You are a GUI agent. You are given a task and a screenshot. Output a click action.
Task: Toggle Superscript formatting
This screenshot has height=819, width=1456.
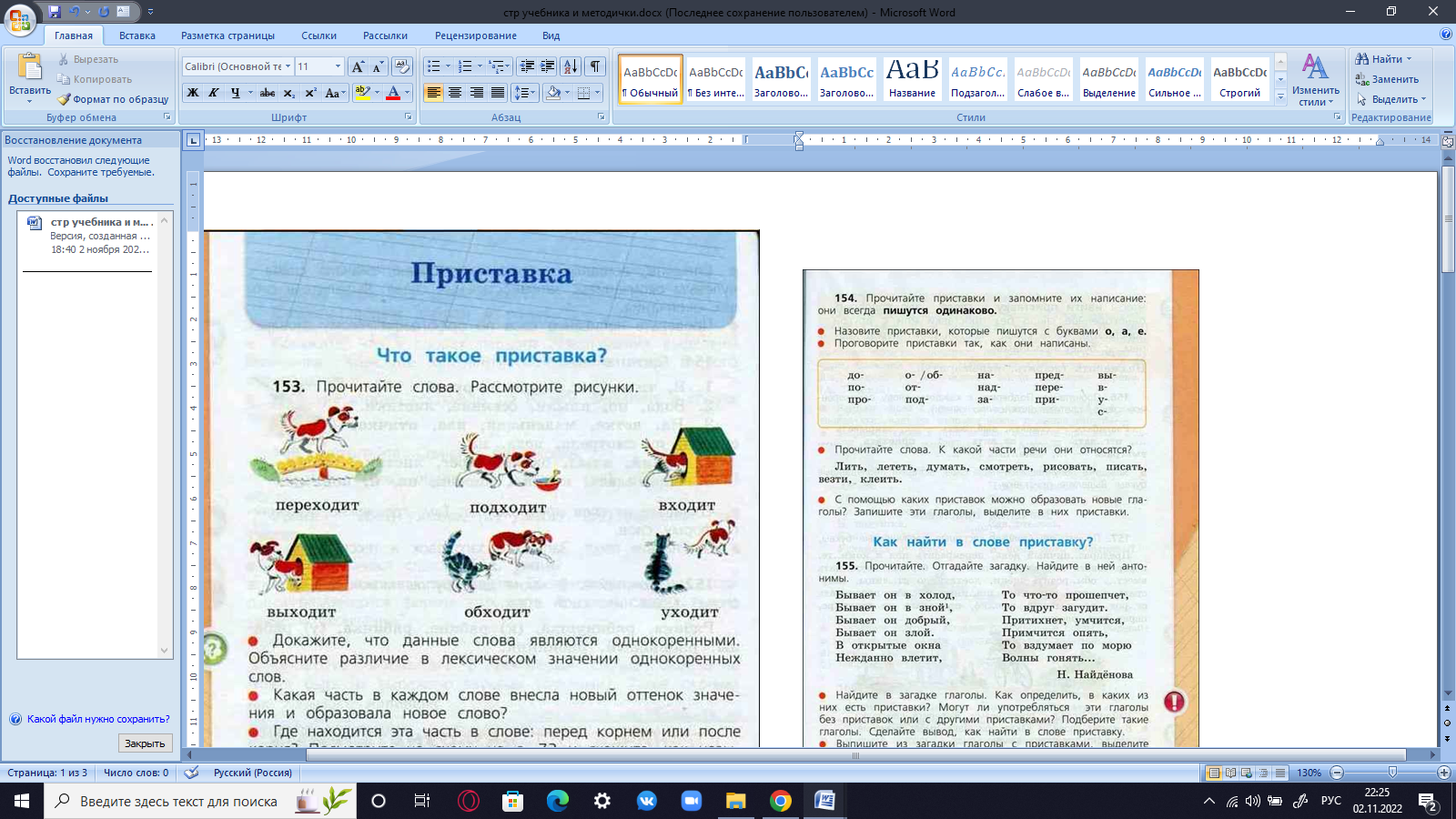[x=310, y=93]
